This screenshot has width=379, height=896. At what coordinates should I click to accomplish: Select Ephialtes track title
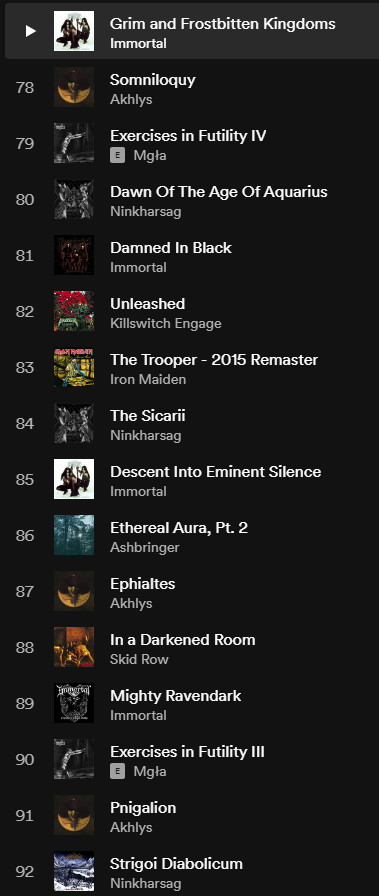[x=143, y=583]
